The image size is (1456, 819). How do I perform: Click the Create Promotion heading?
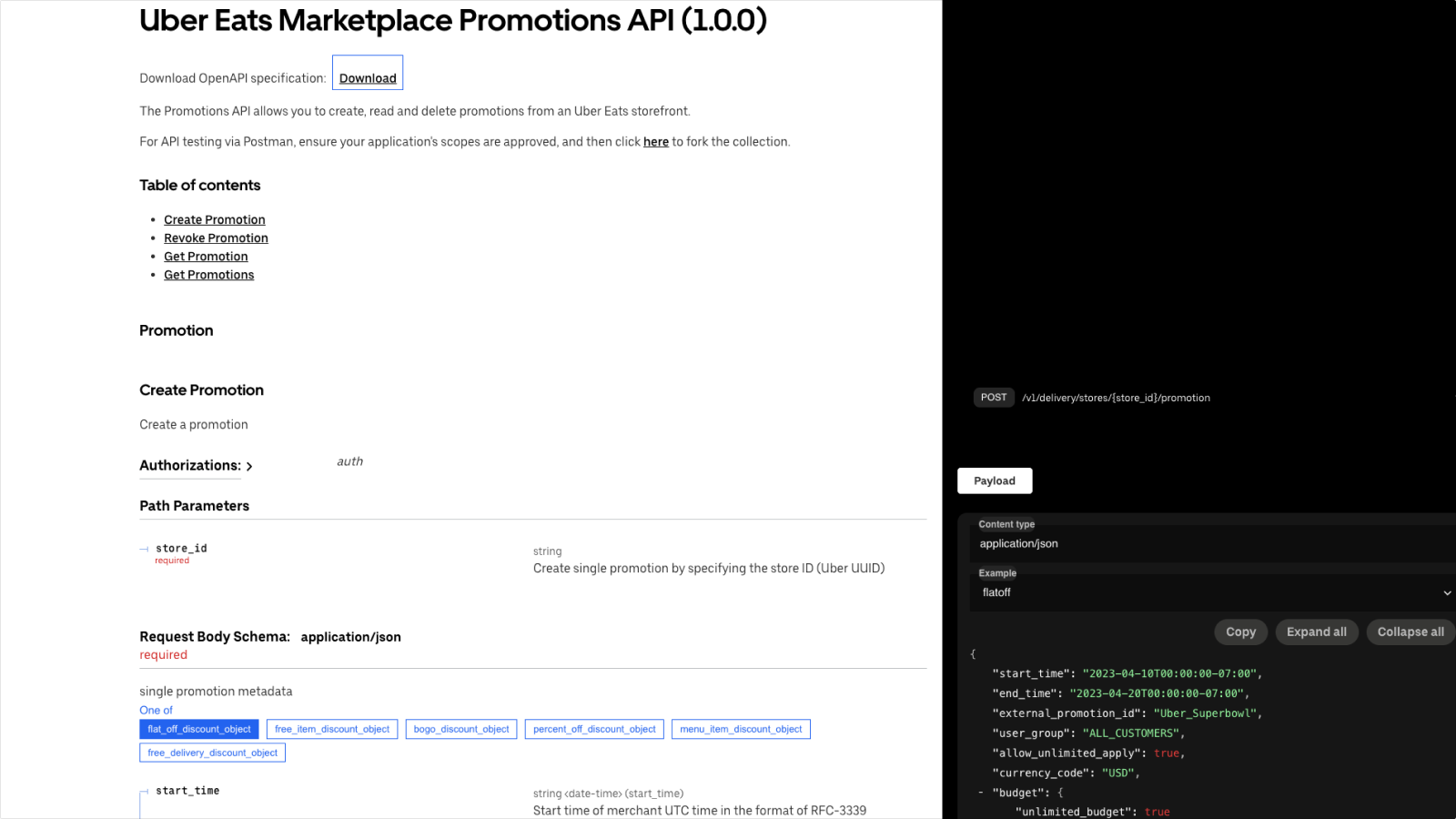(201, 390)
